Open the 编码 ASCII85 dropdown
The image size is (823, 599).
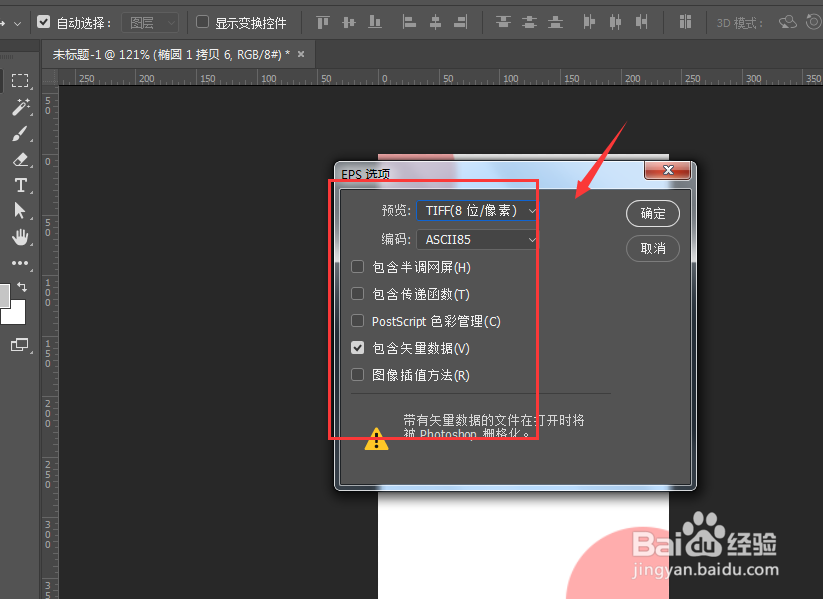coord(477,239)
